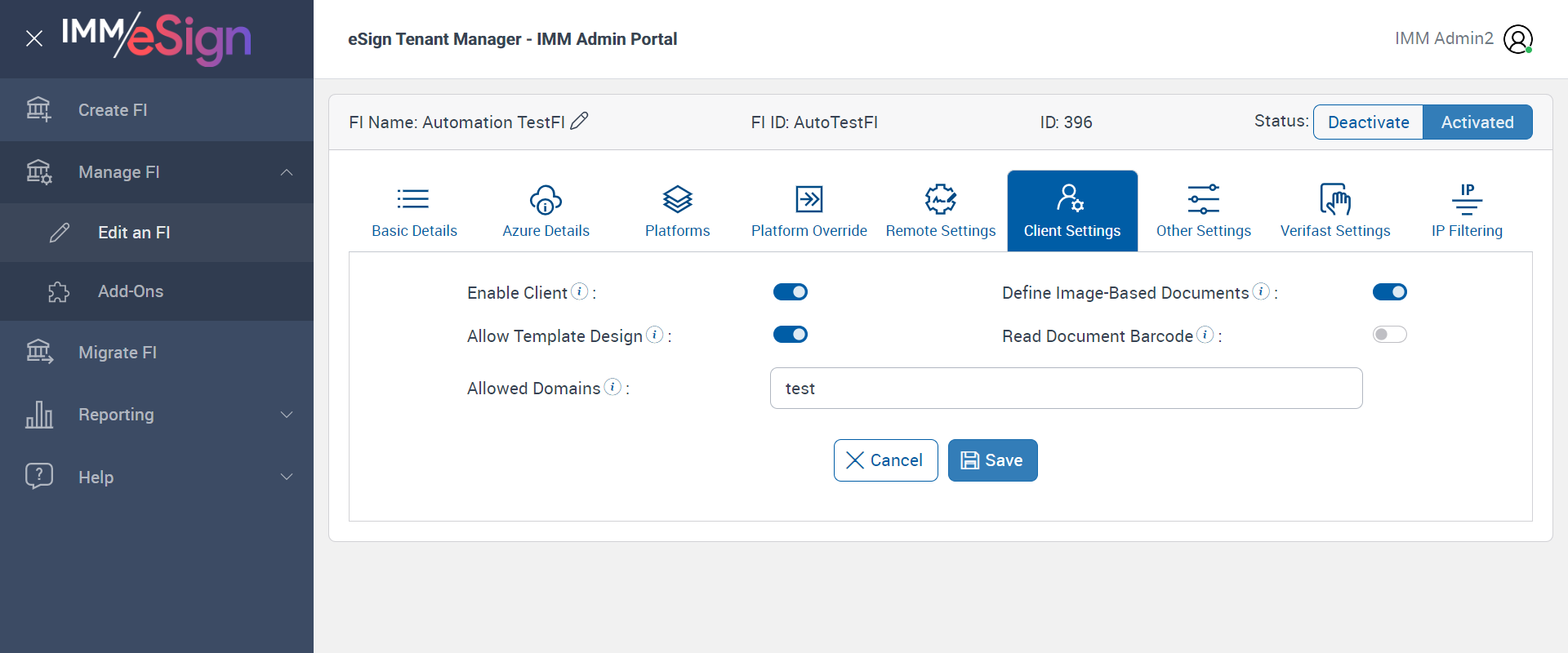The image size is (1568, 653).
Task: Click the pencil icon beside FI Name
Action: pyautogui.click(x=579, y=122)
